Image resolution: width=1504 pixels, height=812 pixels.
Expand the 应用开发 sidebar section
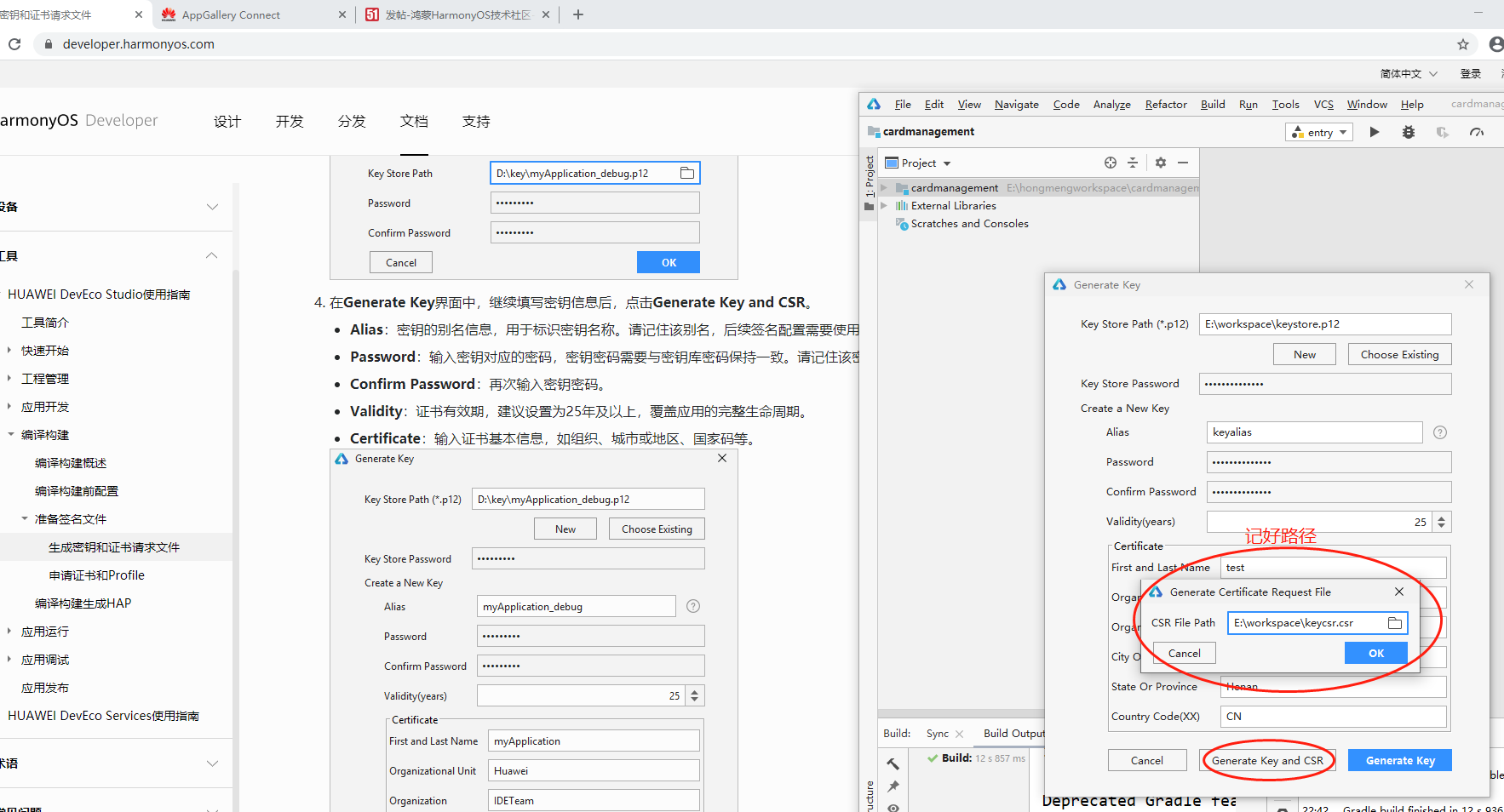[x=10, y=407]
